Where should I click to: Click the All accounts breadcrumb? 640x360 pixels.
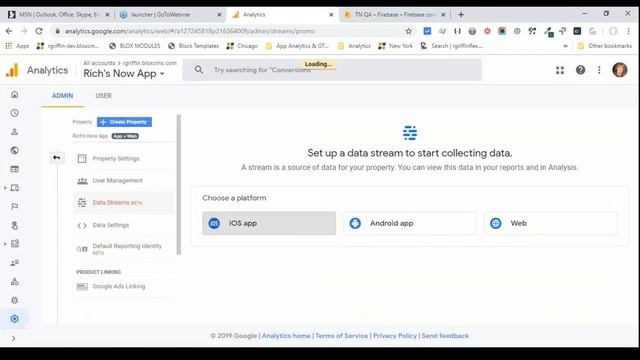99,63
